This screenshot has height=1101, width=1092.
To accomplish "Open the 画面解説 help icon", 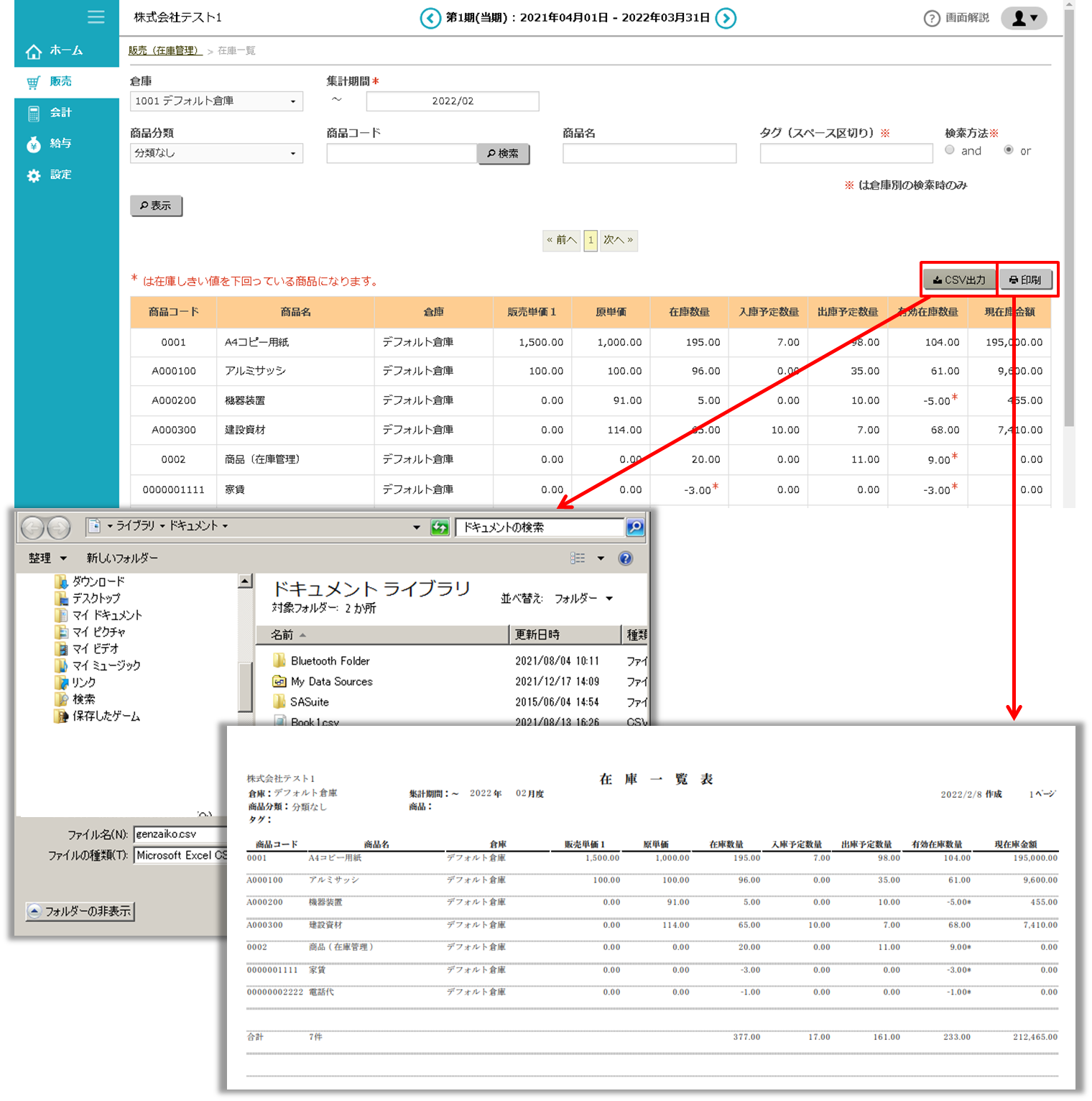I will [x=932, y=18].
